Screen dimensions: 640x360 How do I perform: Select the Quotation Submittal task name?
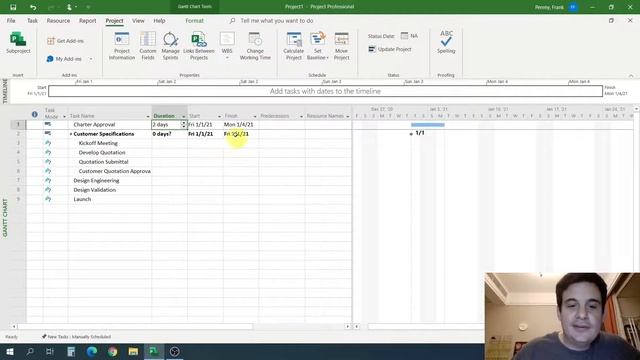pos(103,162)
